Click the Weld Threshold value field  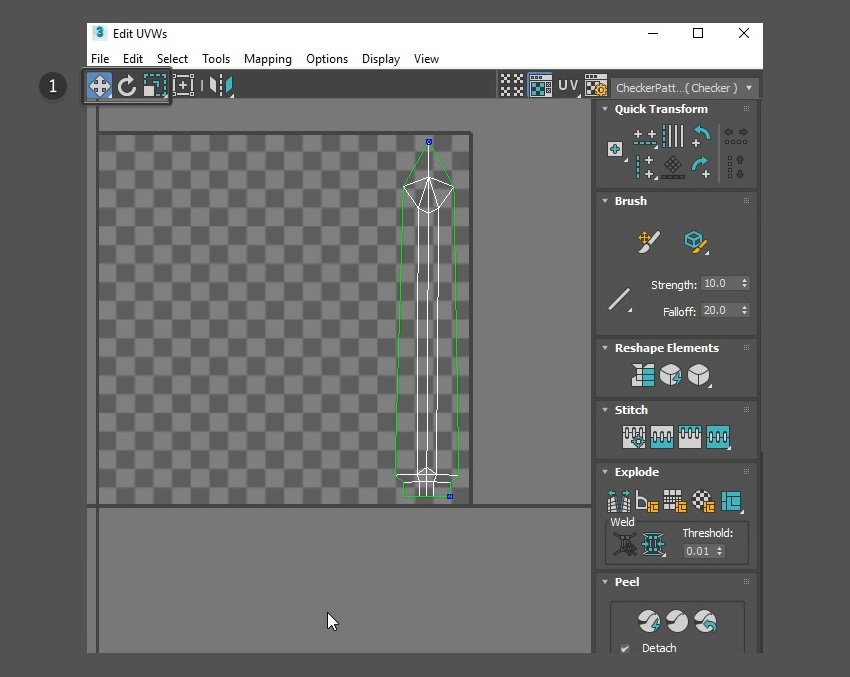[696, 551]
